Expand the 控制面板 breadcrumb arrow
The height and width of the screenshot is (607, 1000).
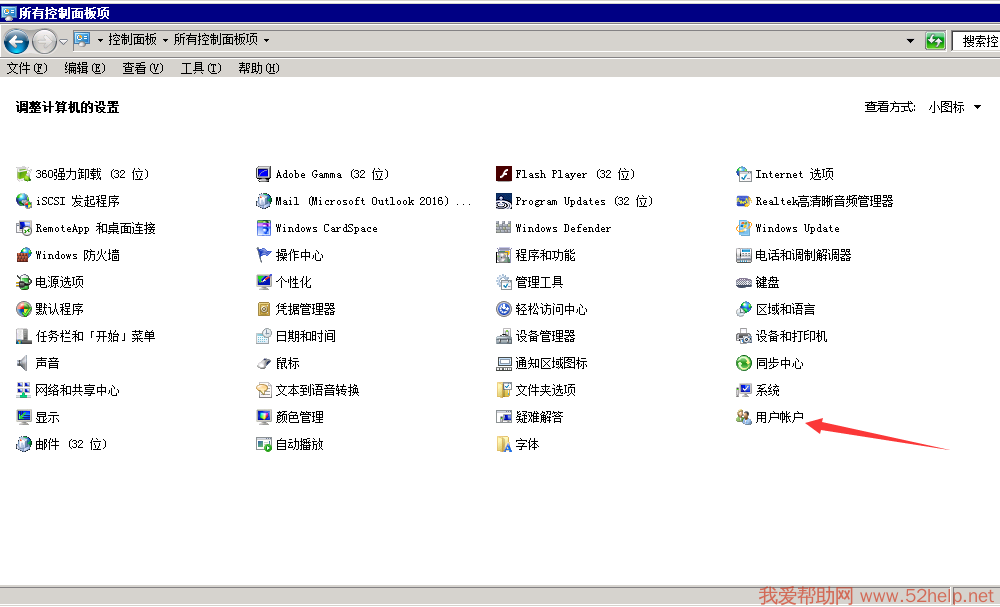165,40
